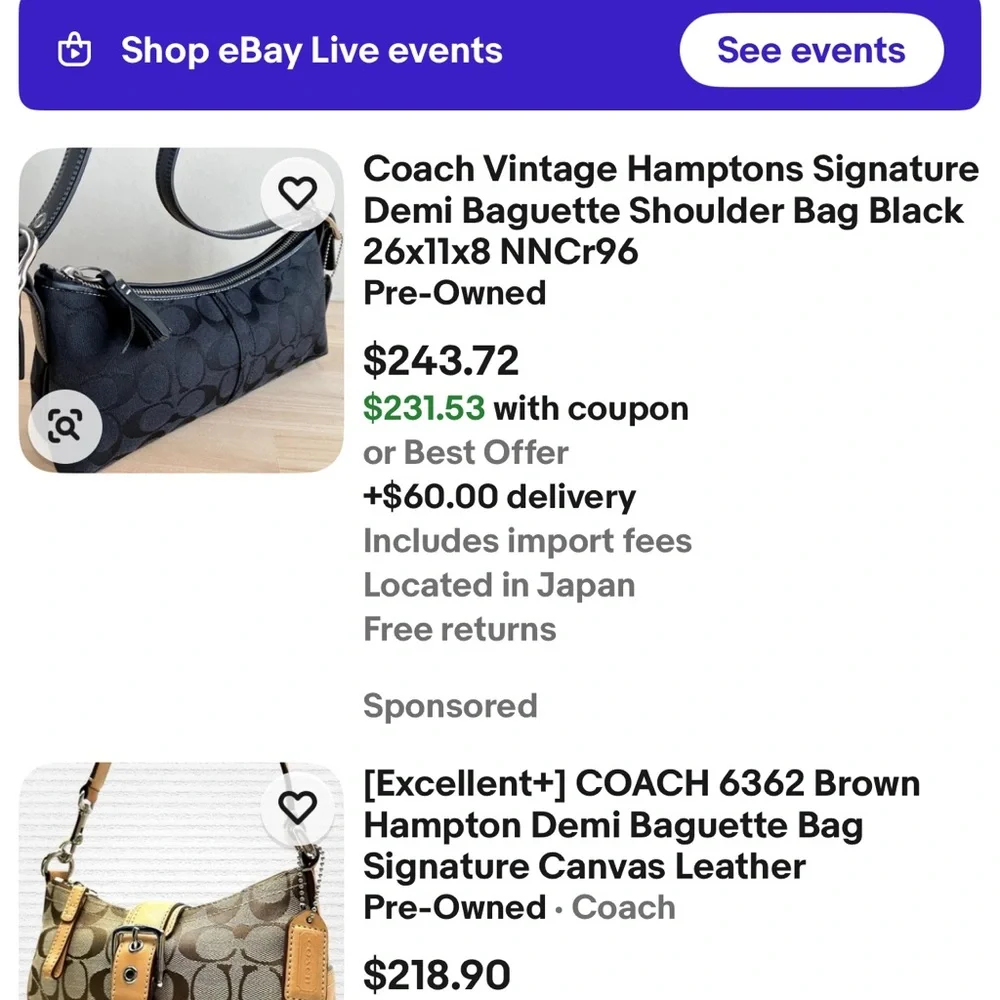This screenshot has width=1000, height=1000.
Task: Click the Pre-Owned · Coach label
Action: [x=519, y=908]
